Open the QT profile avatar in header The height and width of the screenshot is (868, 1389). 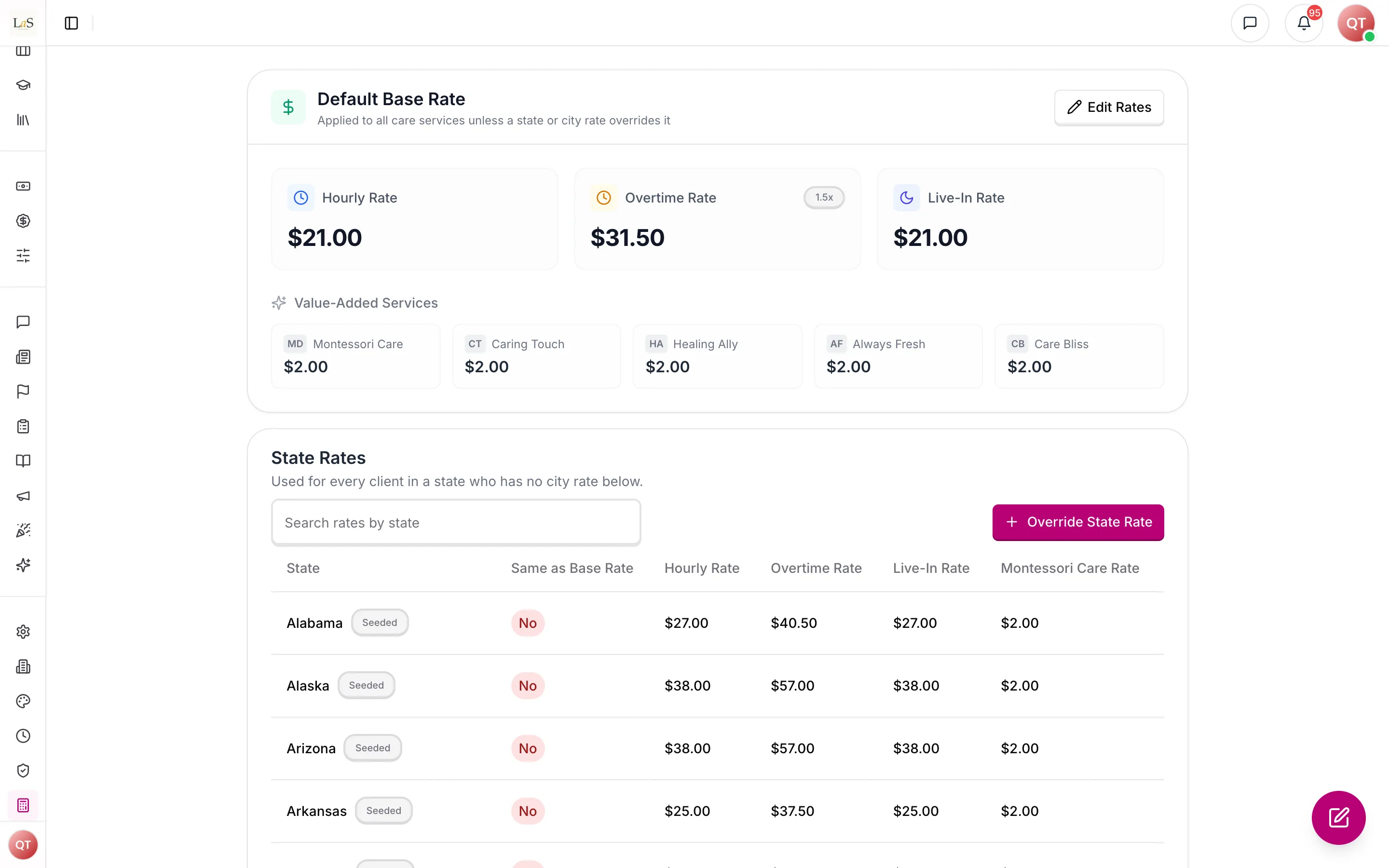[x=1356, y=23]
